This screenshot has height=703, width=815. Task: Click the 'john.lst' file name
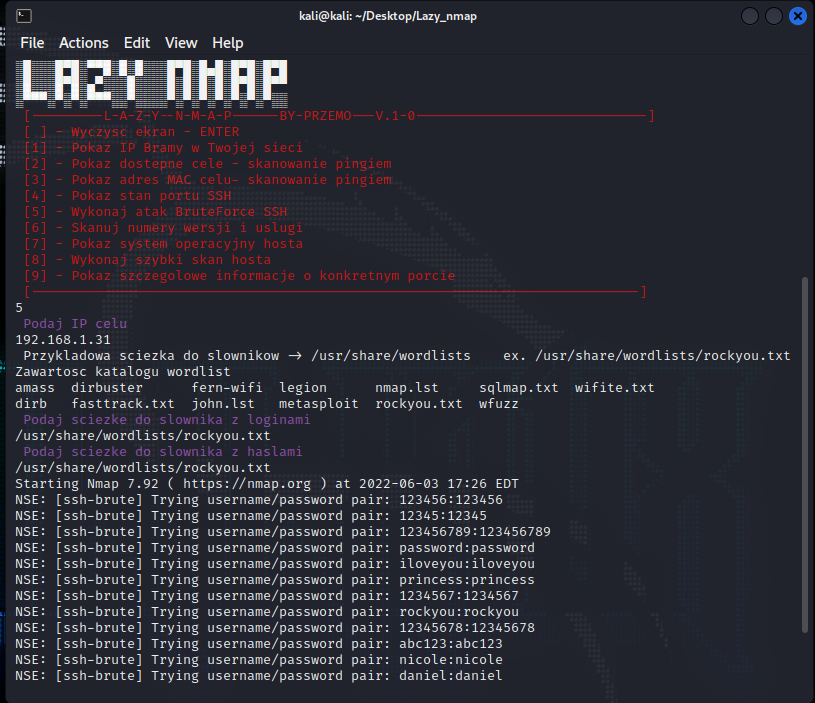point(223,404)
